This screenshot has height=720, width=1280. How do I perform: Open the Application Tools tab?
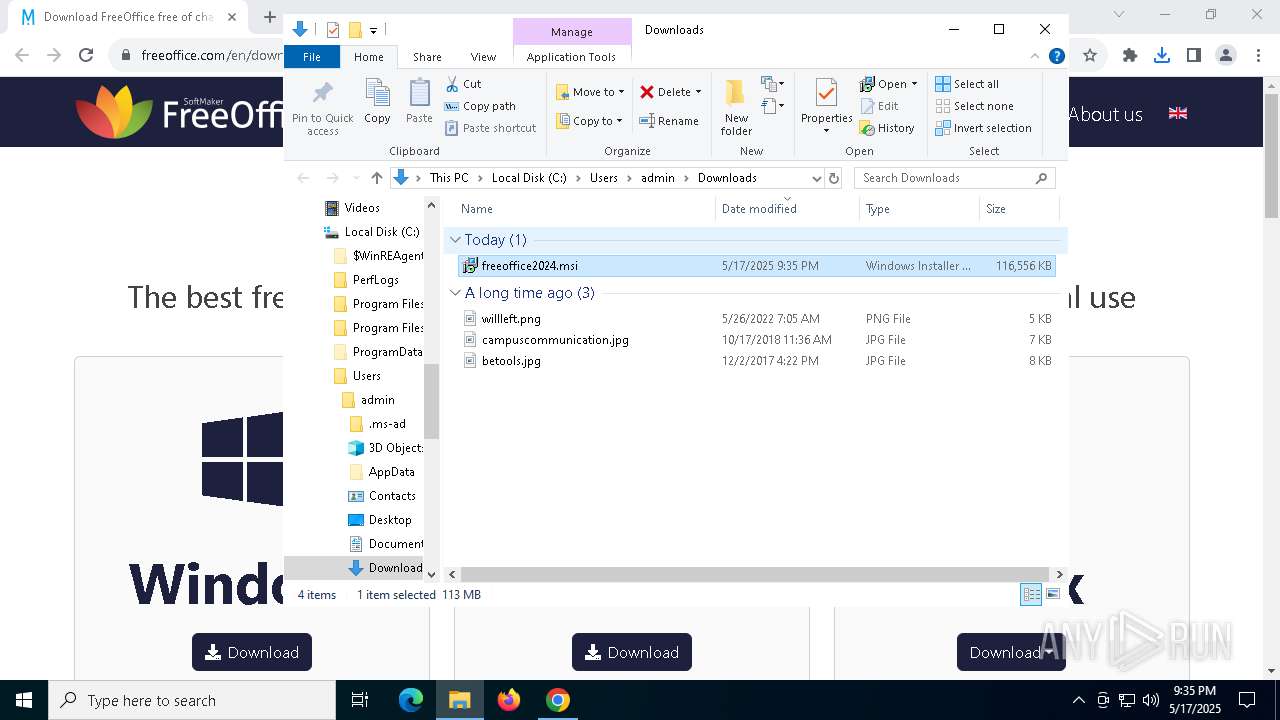571,57
